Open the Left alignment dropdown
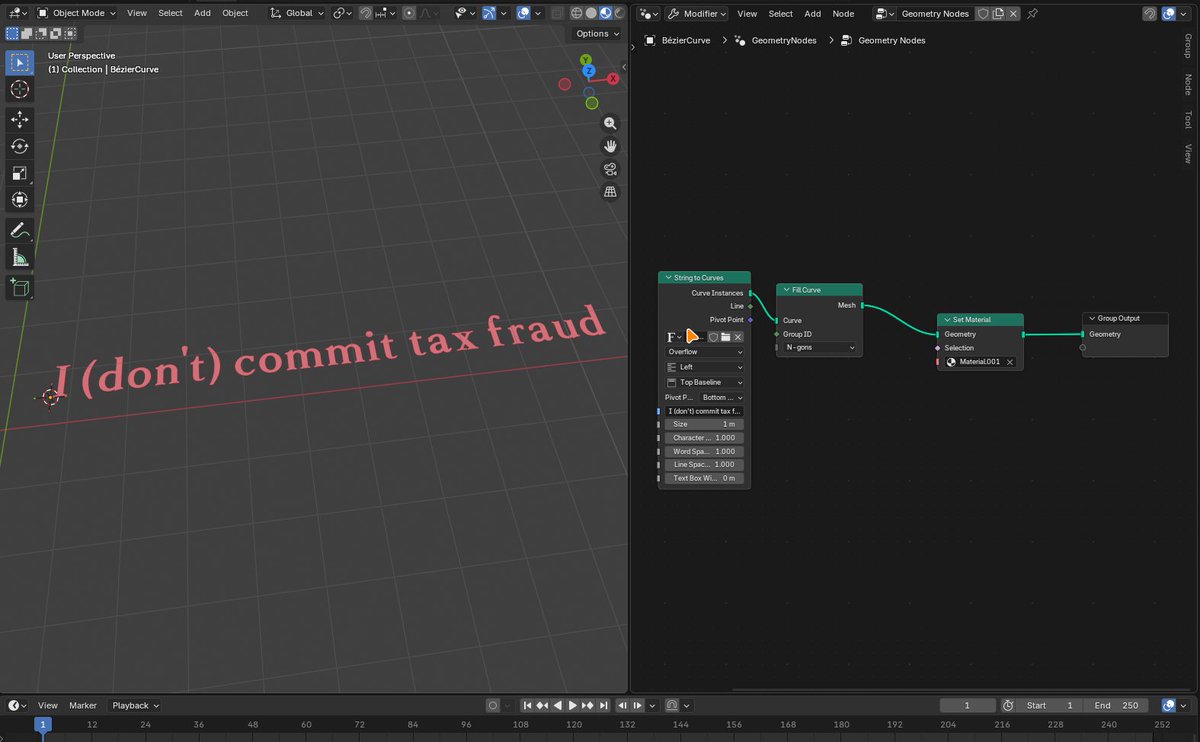1200x742 pixels. (x=705, y=367)
